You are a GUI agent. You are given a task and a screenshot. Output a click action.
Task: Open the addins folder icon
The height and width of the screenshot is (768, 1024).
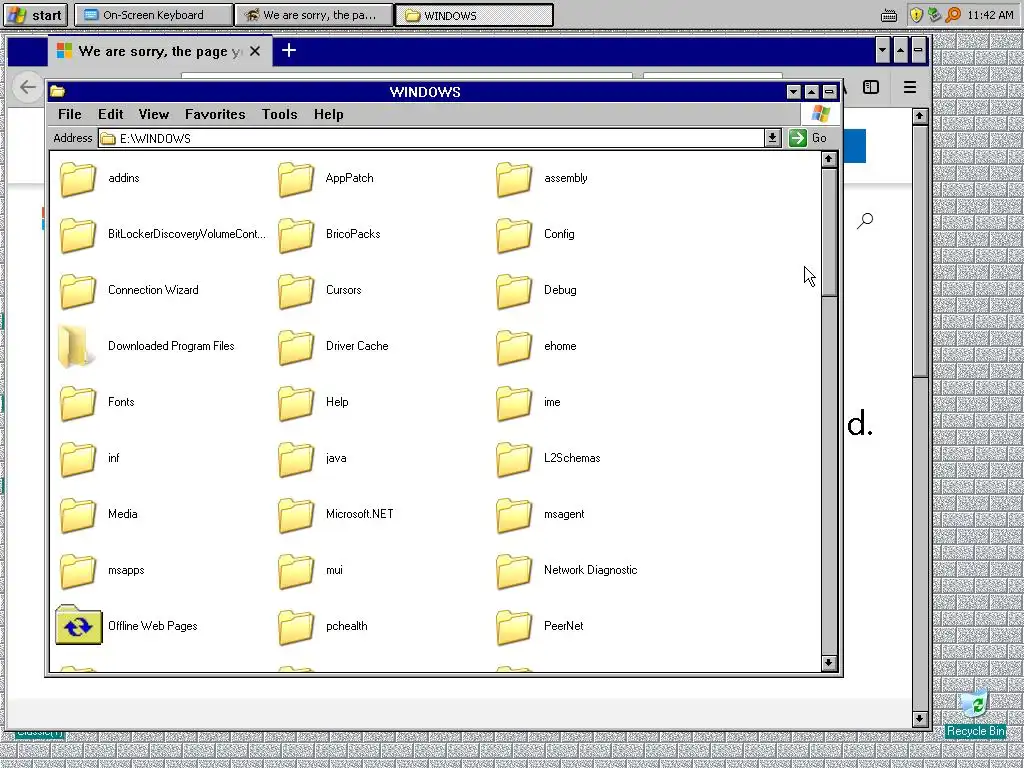(x=78, y=178)
